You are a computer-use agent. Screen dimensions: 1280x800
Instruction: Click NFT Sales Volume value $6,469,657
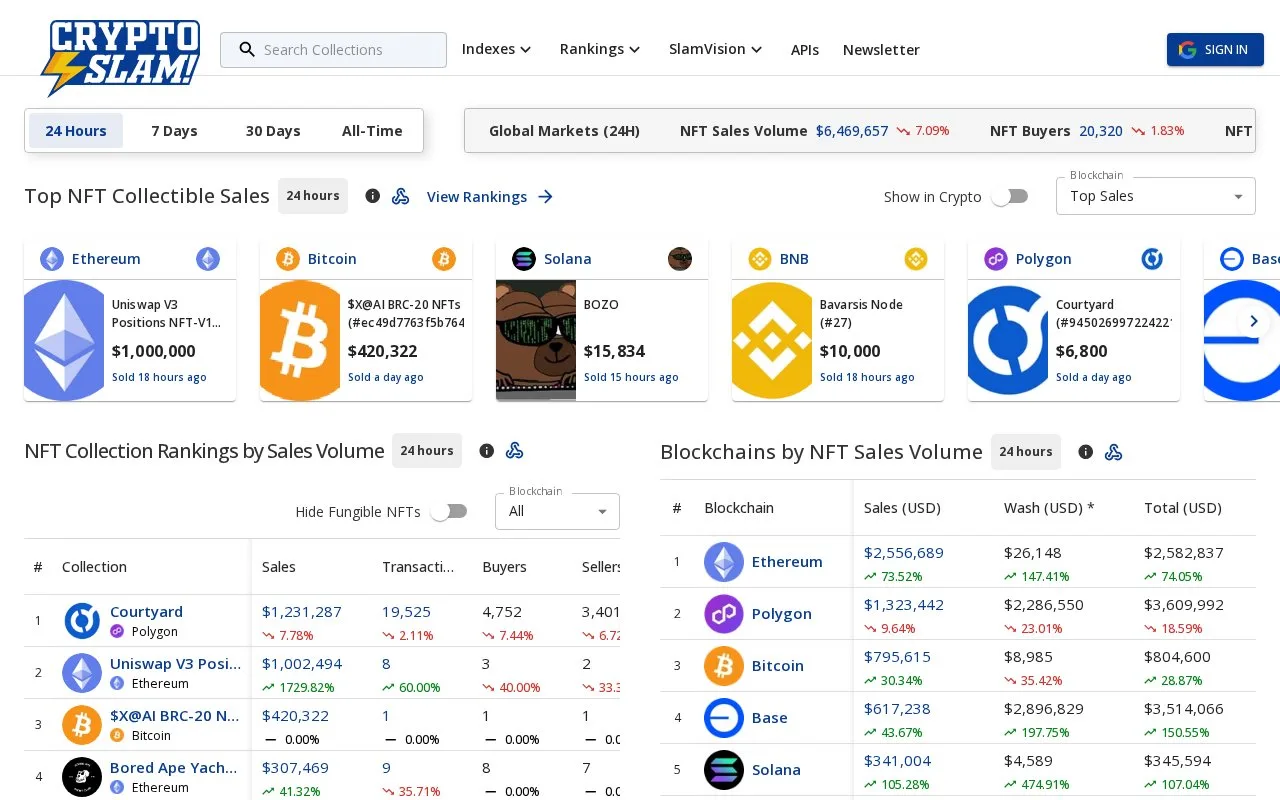click(852, 131)
